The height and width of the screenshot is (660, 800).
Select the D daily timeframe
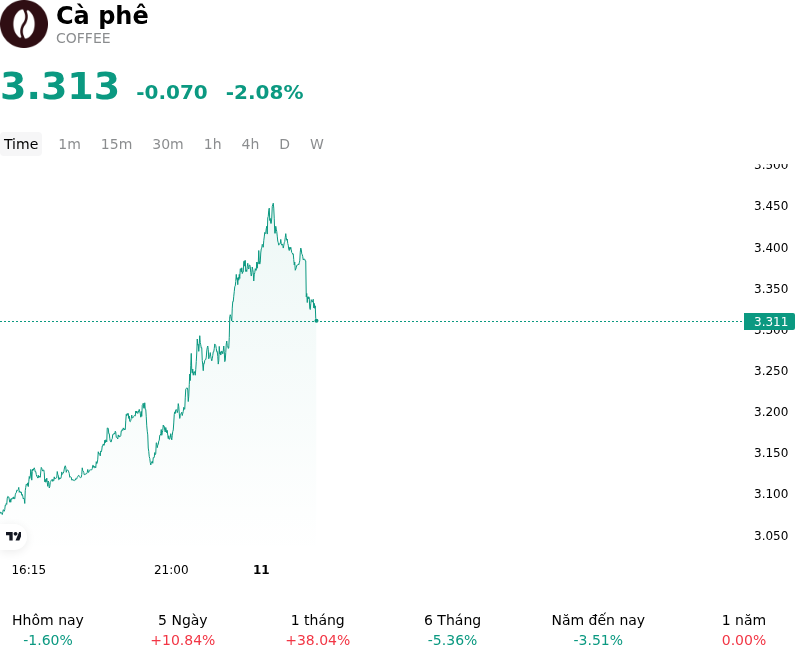pos(285,144)
